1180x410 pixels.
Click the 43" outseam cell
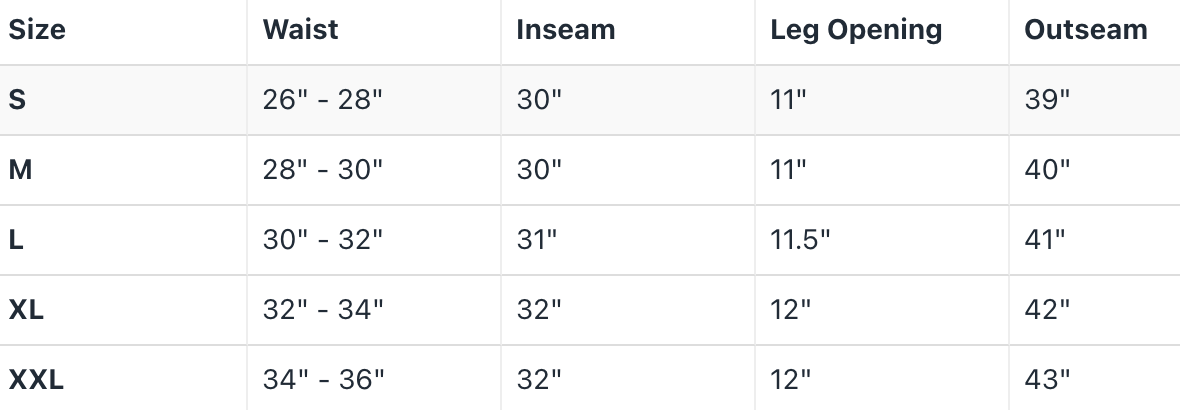tap(1047, 380)
